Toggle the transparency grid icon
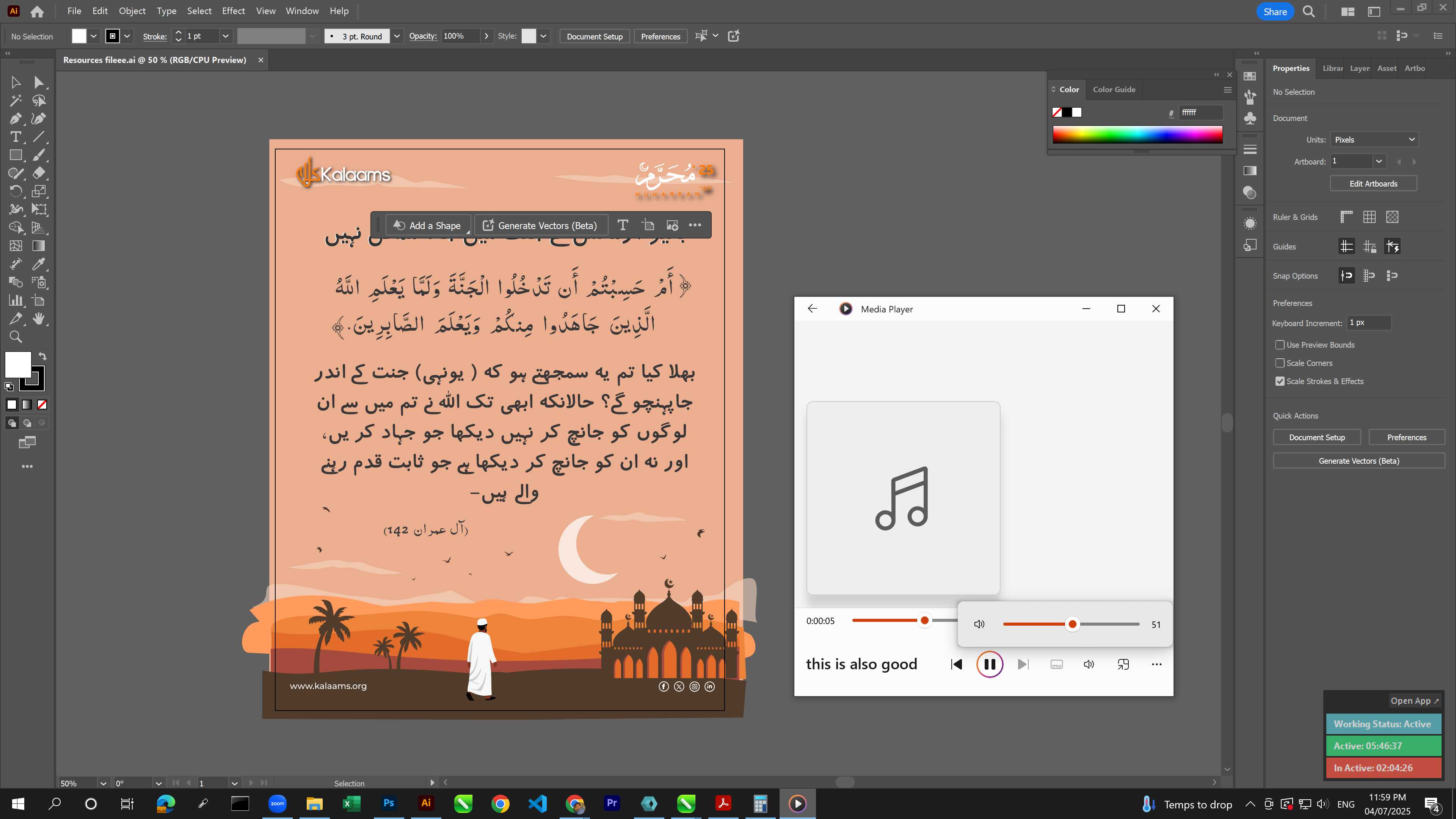Screen dimensions: 1456x819 click(x=1392, y=217)
